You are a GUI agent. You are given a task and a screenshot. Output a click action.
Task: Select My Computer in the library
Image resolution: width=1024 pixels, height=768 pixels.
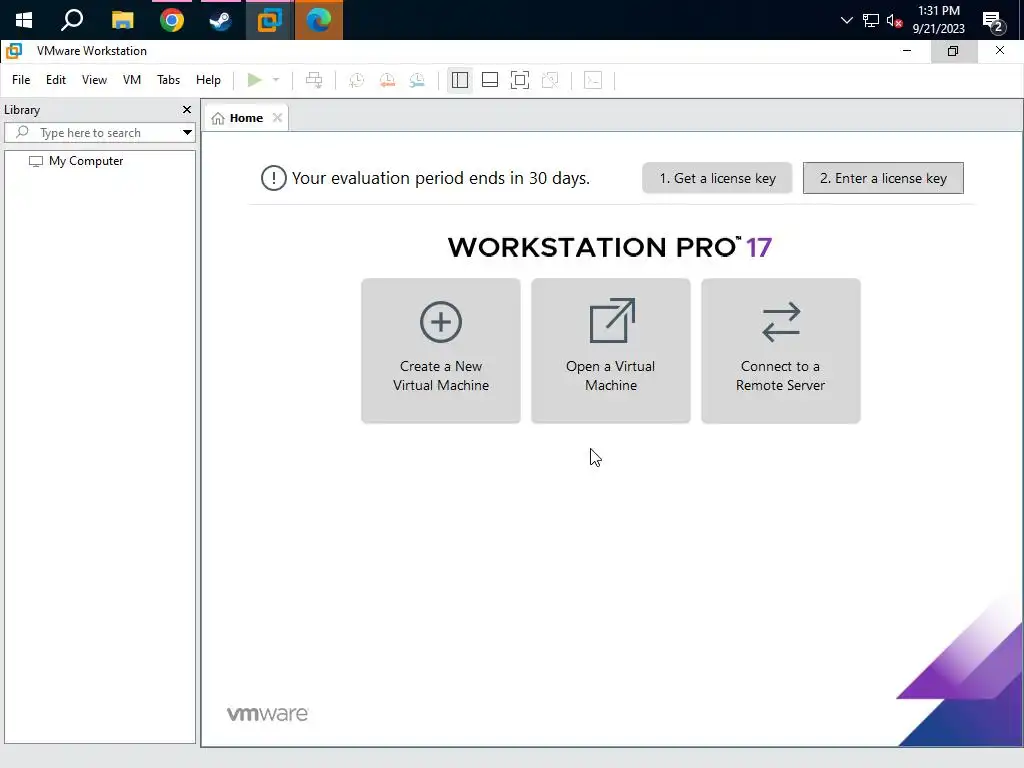point(76,161)
